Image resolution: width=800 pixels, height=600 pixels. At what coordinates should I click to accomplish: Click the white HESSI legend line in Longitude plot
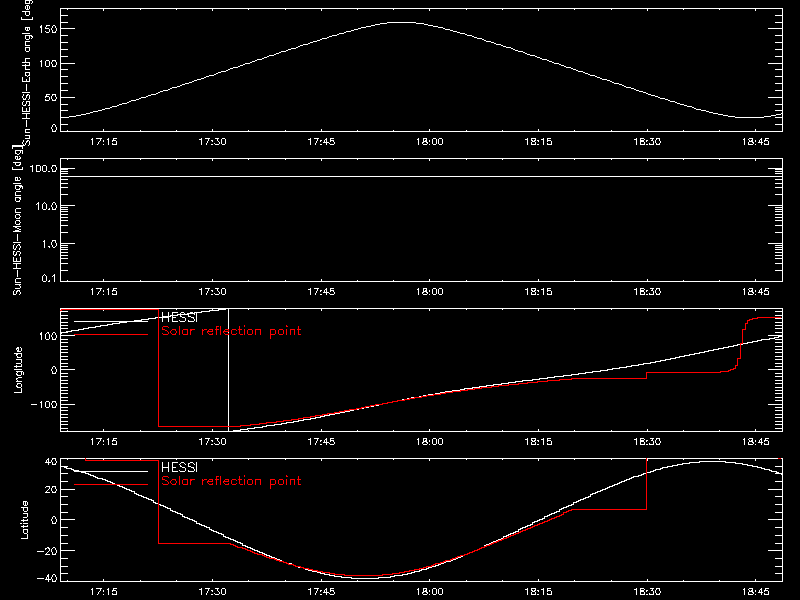coord(111,321)
